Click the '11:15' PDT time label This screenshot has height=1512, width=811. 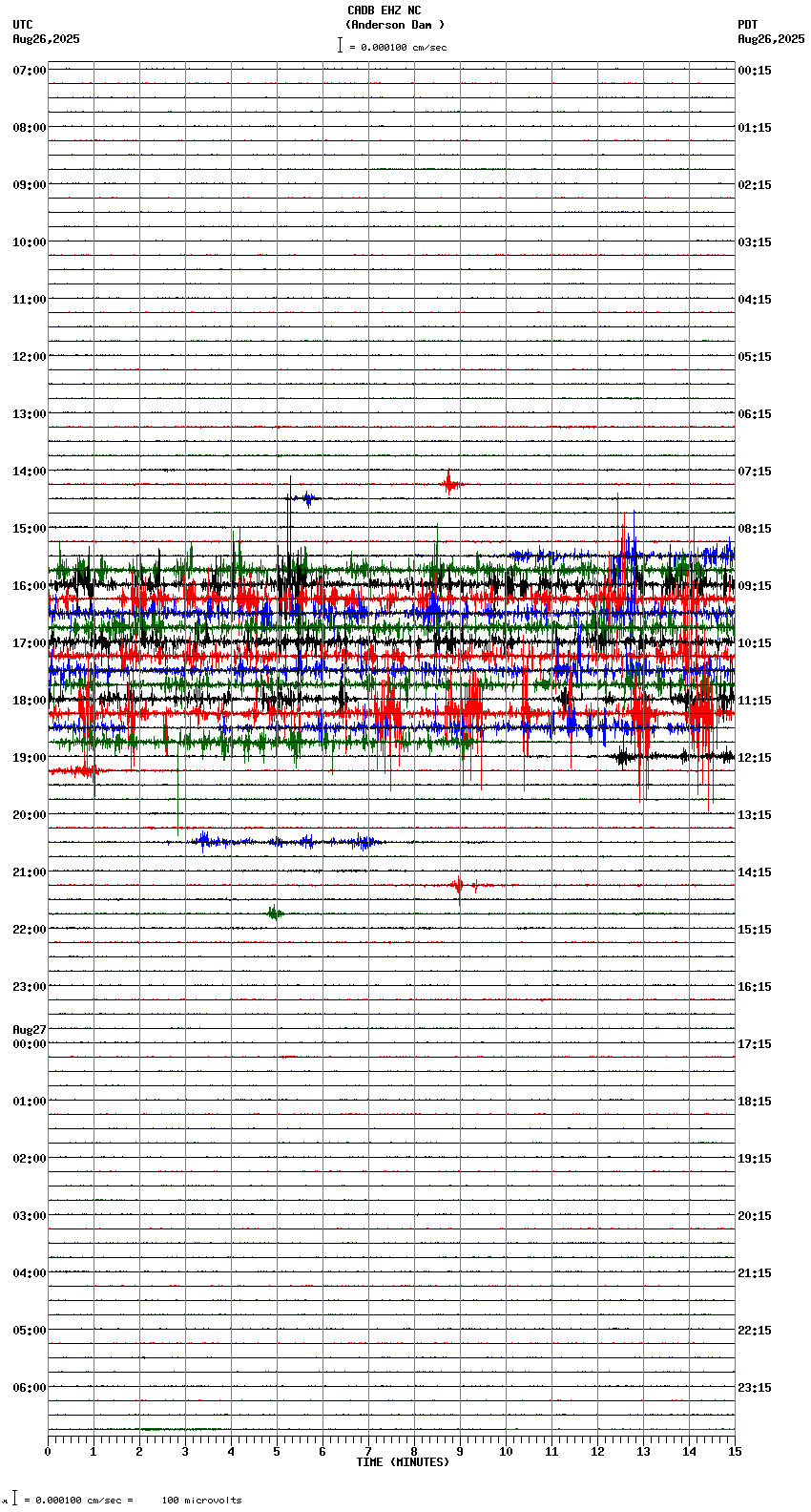[x=755, y=701]
